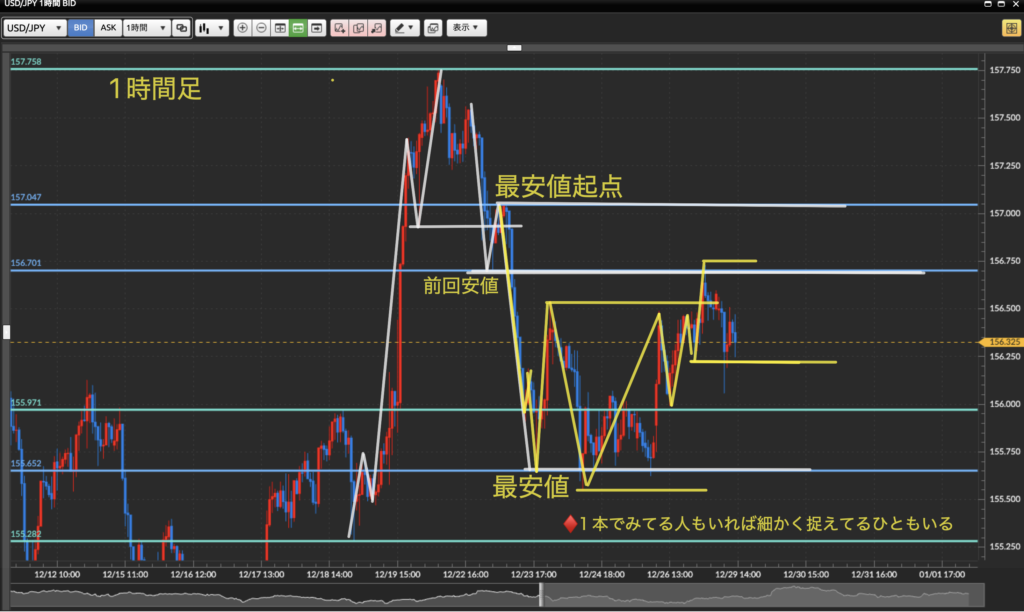1024x612 pixels.
Task: Click the linked-windows icon after timeframe selector
Action: [x=181, y=28]
